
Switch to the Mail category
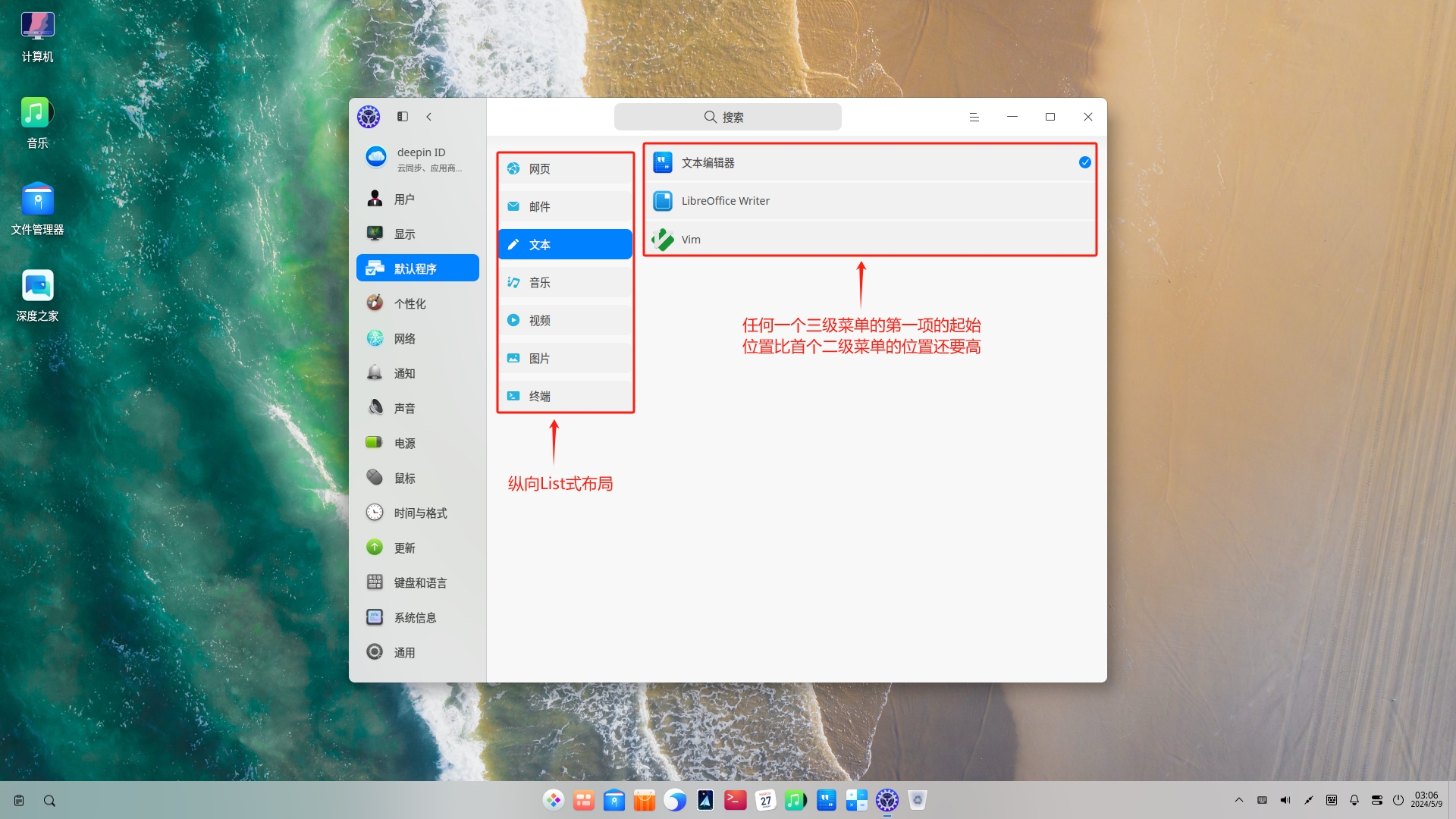tap(565, 206)
